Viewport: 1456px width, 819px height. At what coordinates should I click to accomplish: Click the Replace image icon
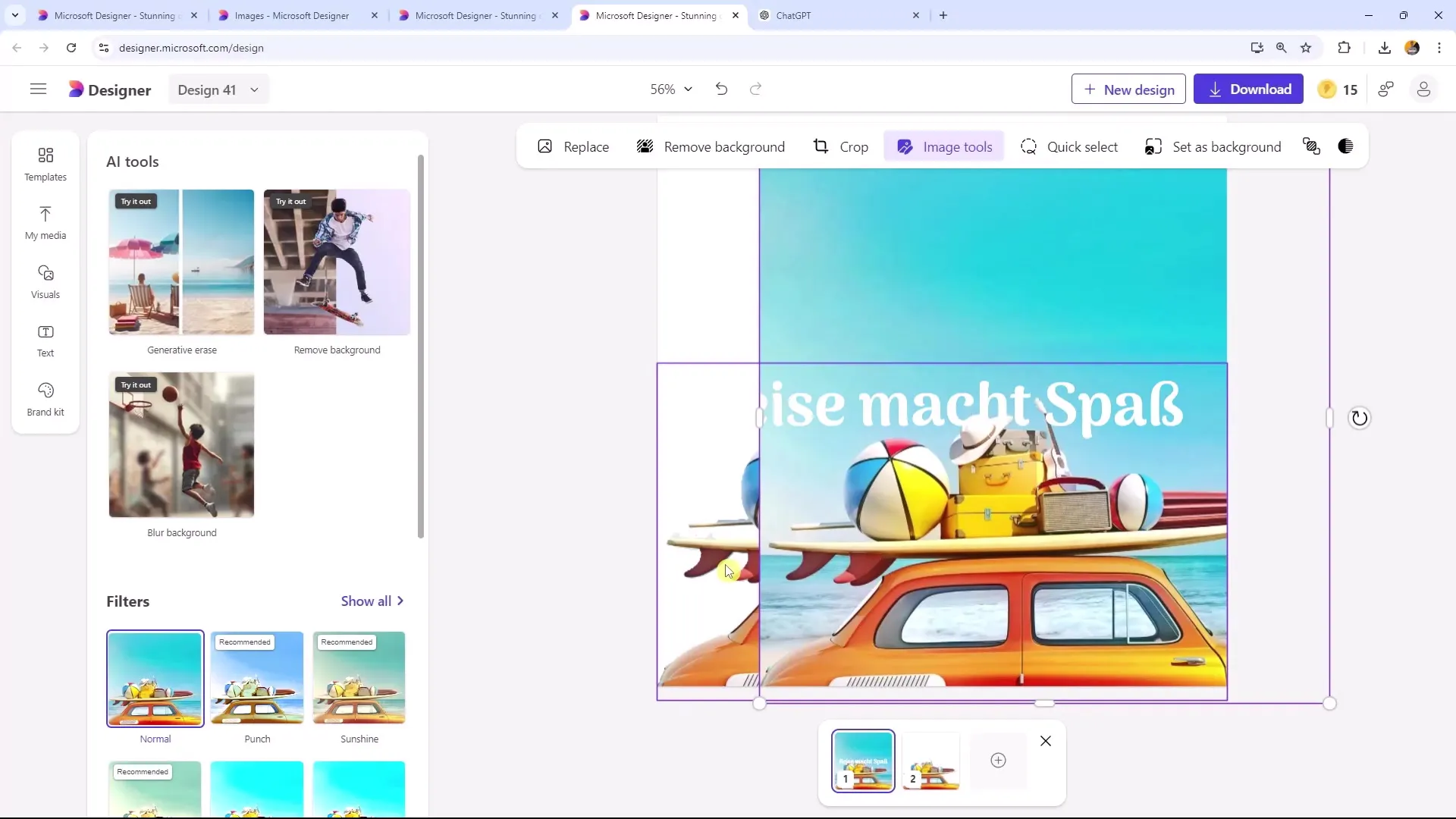point(545,147)
